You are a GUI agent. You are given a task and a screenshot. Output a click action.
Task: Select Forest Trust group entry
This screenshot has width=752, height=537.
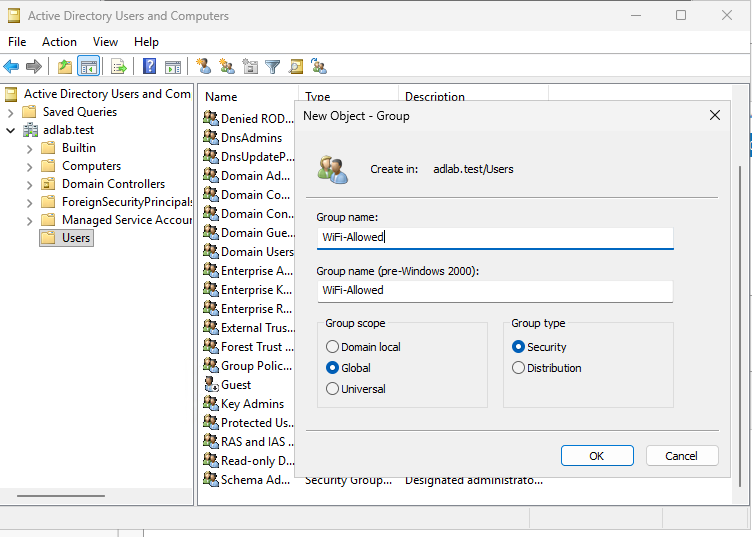(x=248, y=347)
